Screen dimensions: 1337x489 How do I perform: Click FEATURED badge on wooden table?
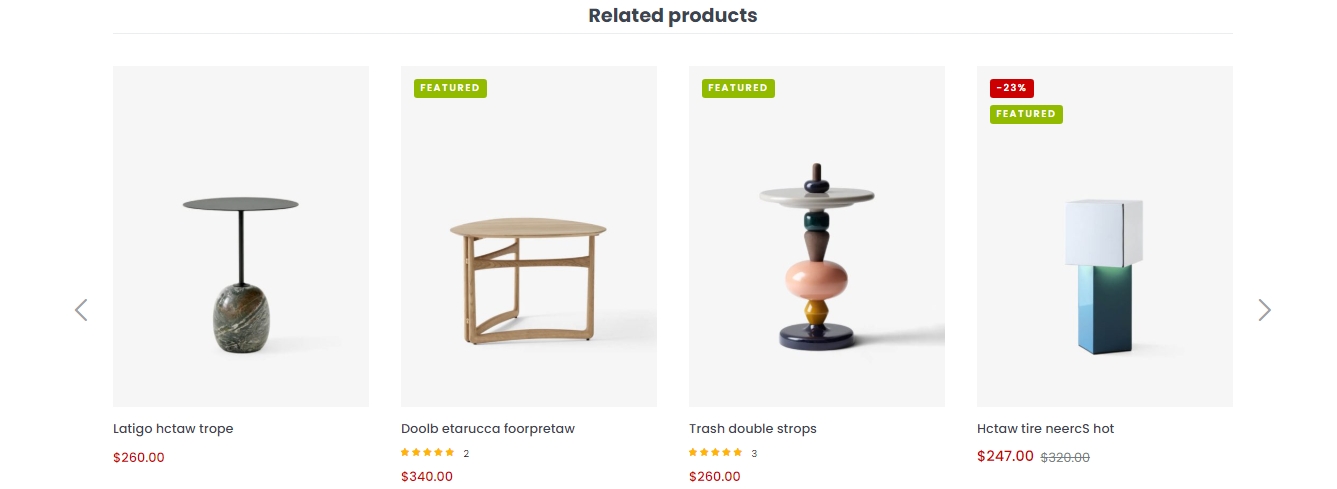450,88
